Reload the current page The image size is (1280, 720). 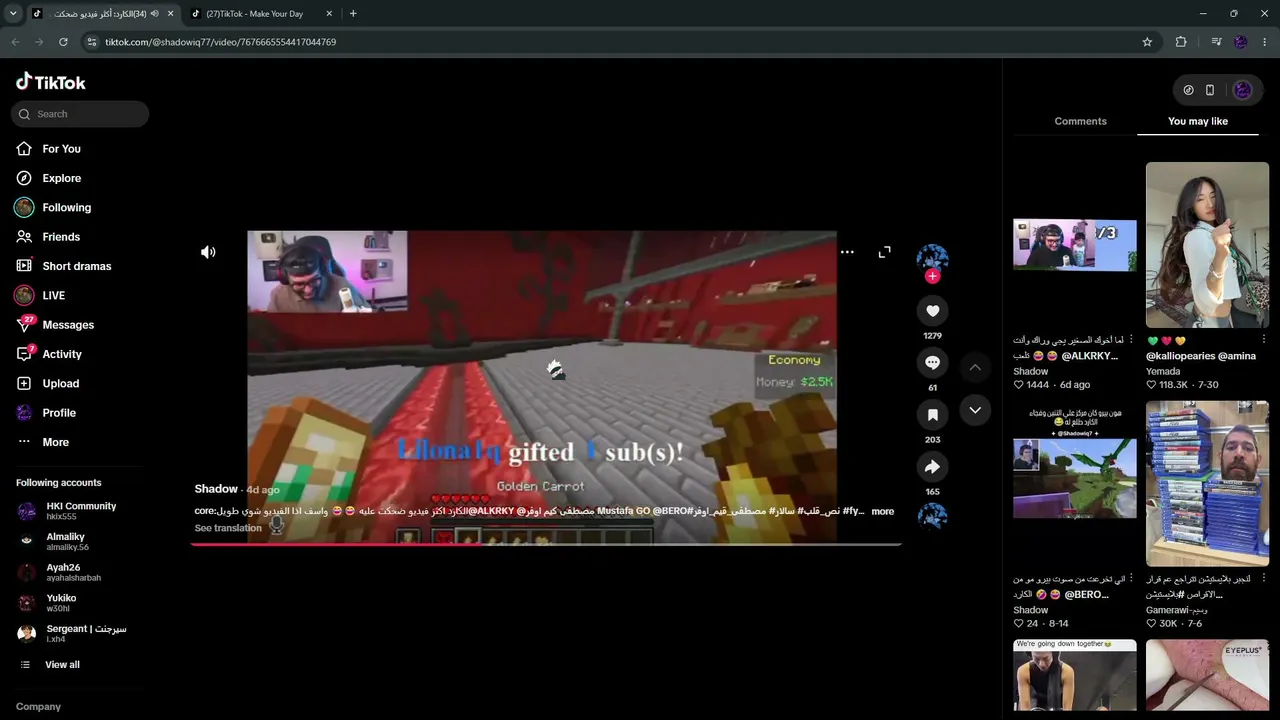[x=63, y=42]
